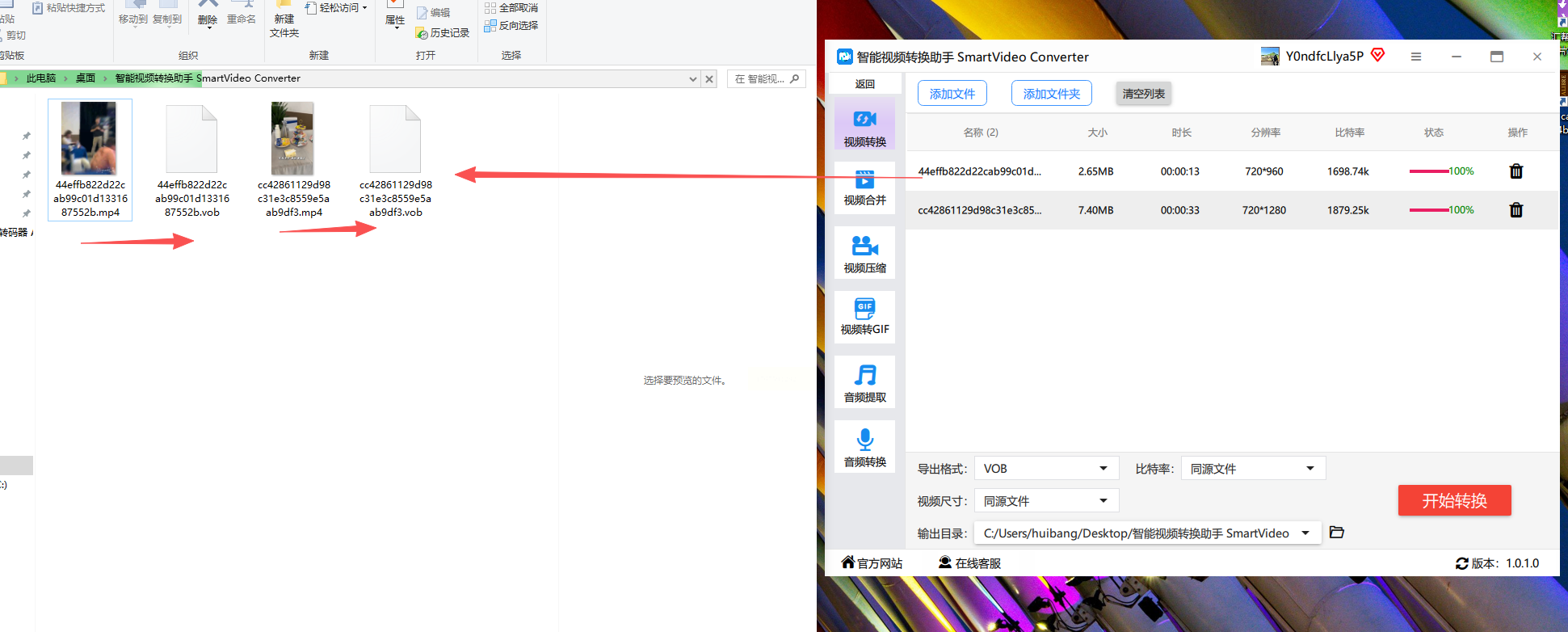This screenshot has height=632, width=1568.
Task: Select file 44effb822d22cab99c01d1331687552b.vob
Action: tap(192, 160)
